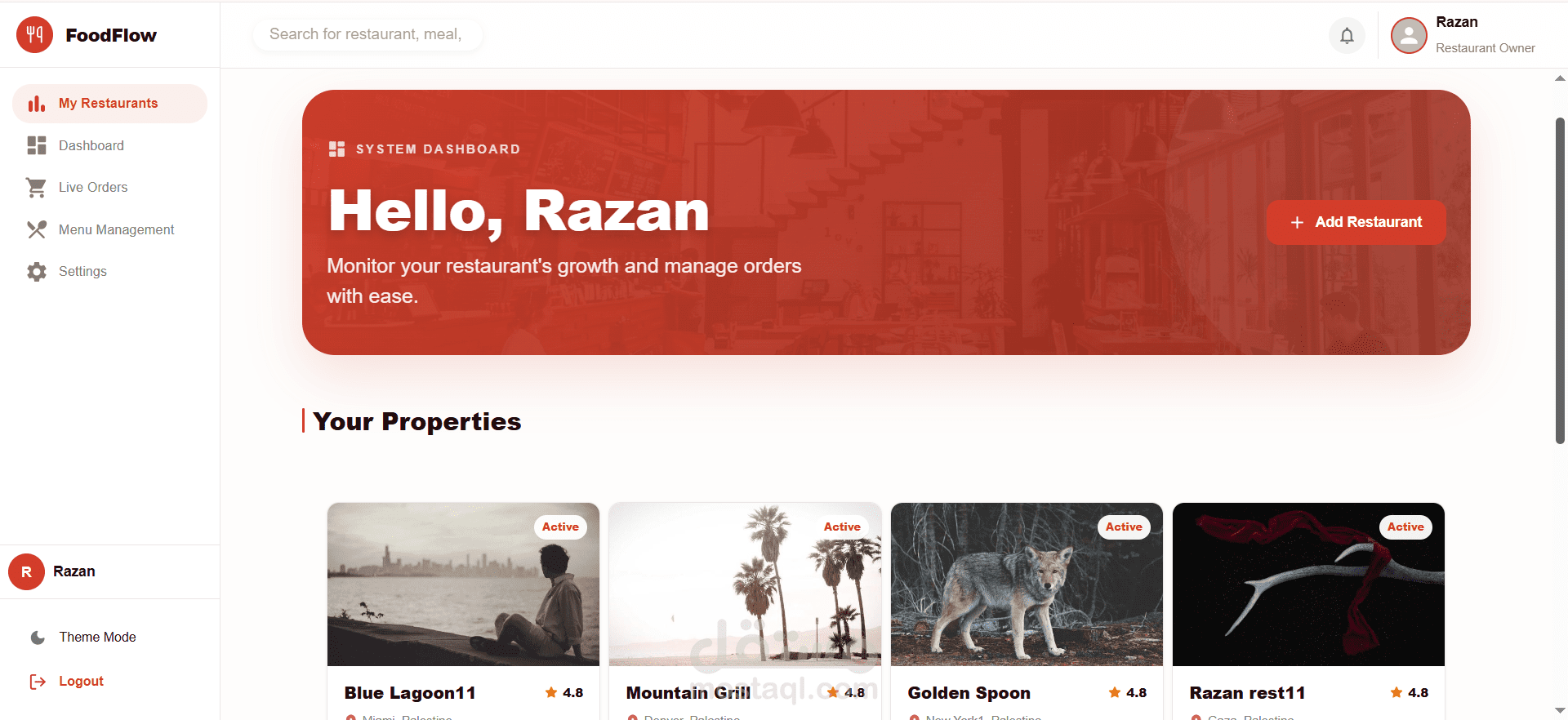
Task: Open the Golden Spoon wolf thumbnail
Action: (x=1027, y=584)
